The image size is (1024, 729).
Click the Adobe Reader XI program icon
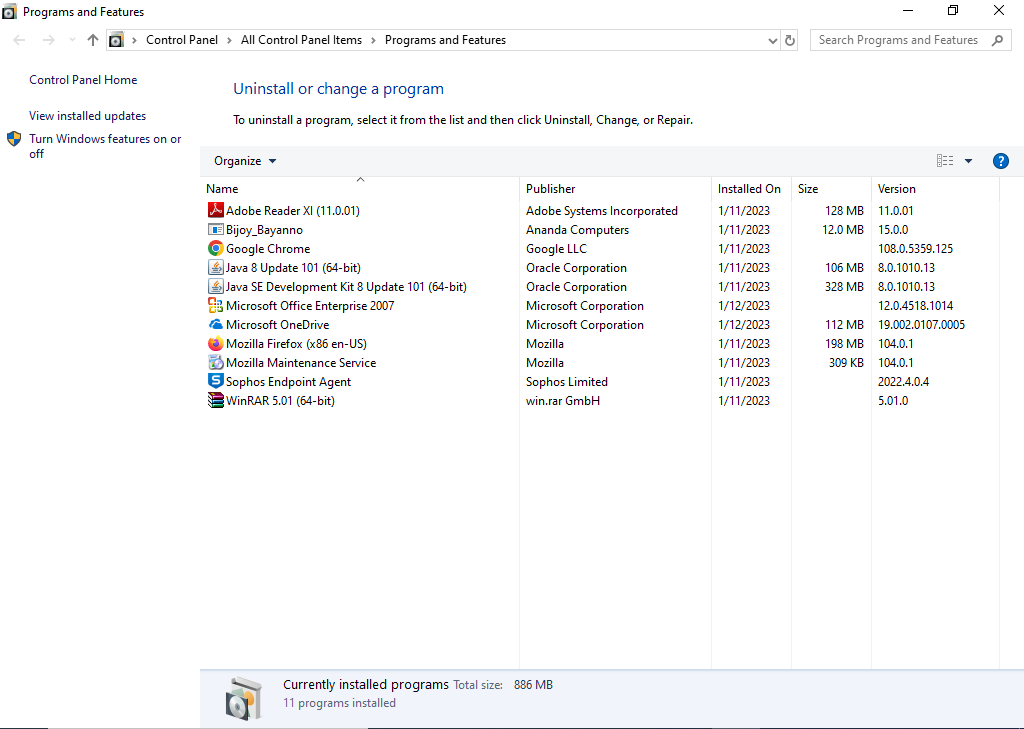(x=216, y=210)
